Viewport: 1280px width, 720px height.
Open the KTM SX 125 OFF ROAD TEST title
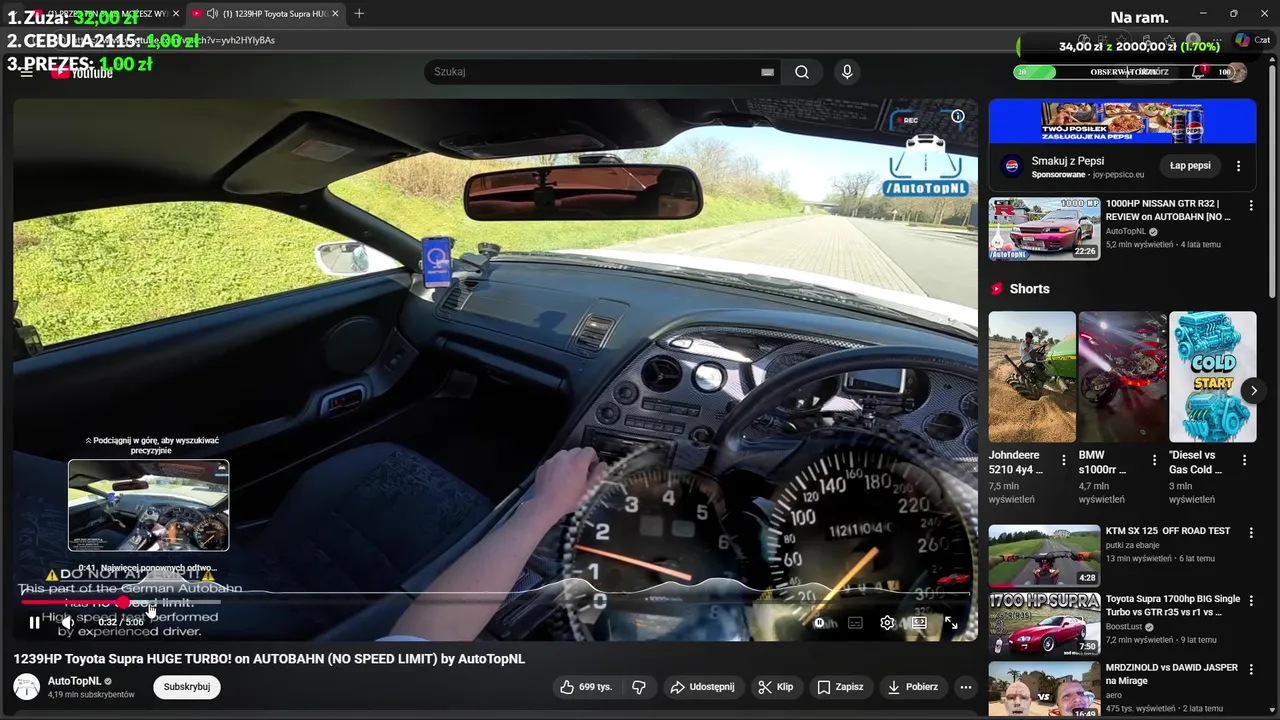click(x=1168, y=531)
